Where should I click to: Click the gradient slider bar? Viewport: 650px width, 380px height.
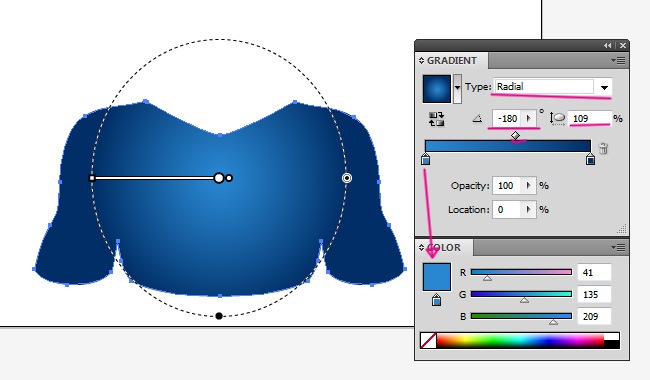[x=508, y=146]
